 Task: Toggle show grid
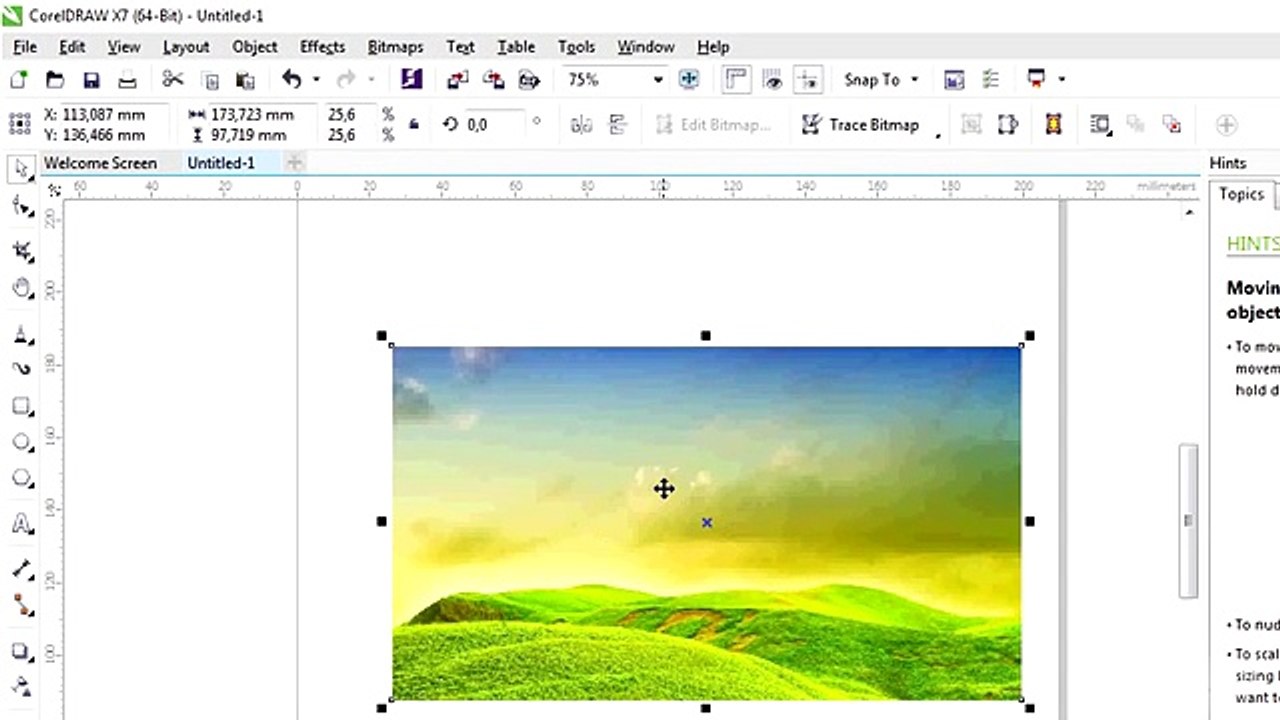772,80
